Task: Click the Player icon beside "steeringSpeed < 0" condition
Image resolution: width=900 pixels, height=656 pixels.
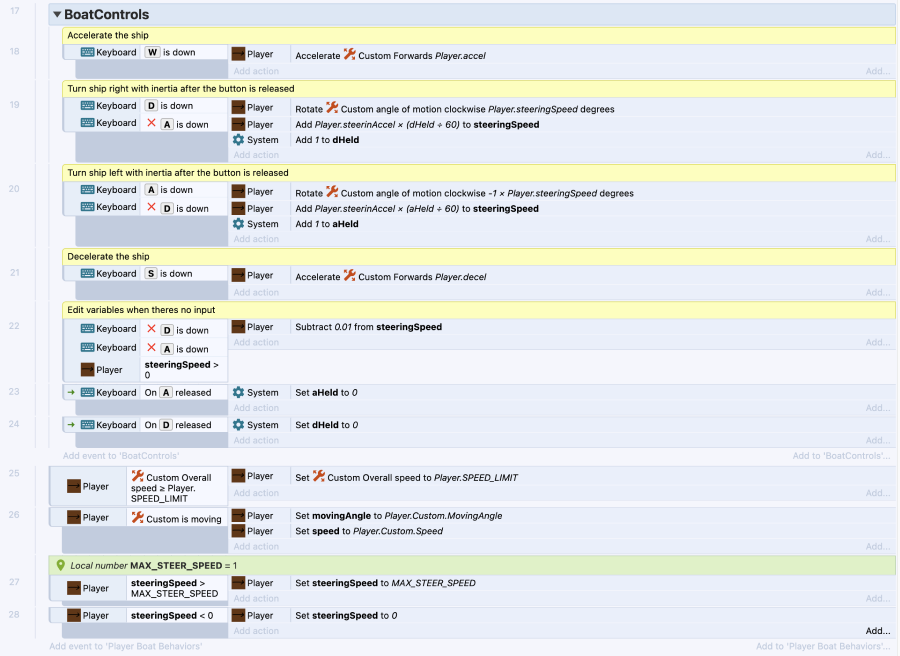Action: point(74,616)
